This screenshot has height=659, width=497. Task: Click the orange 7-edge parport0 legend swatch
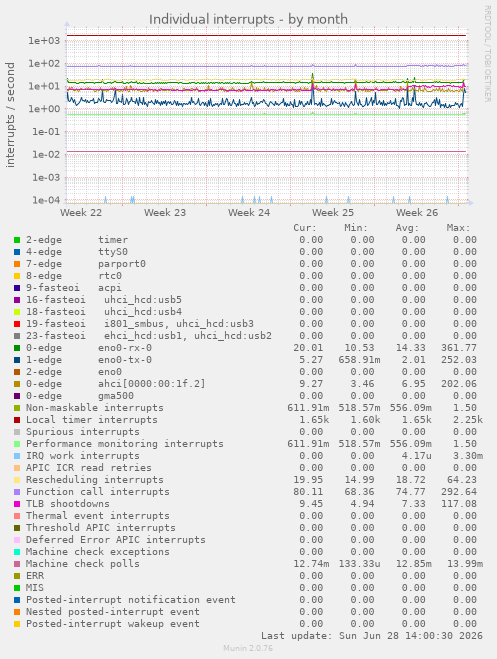pyautogui.click(x=17, y=264)
